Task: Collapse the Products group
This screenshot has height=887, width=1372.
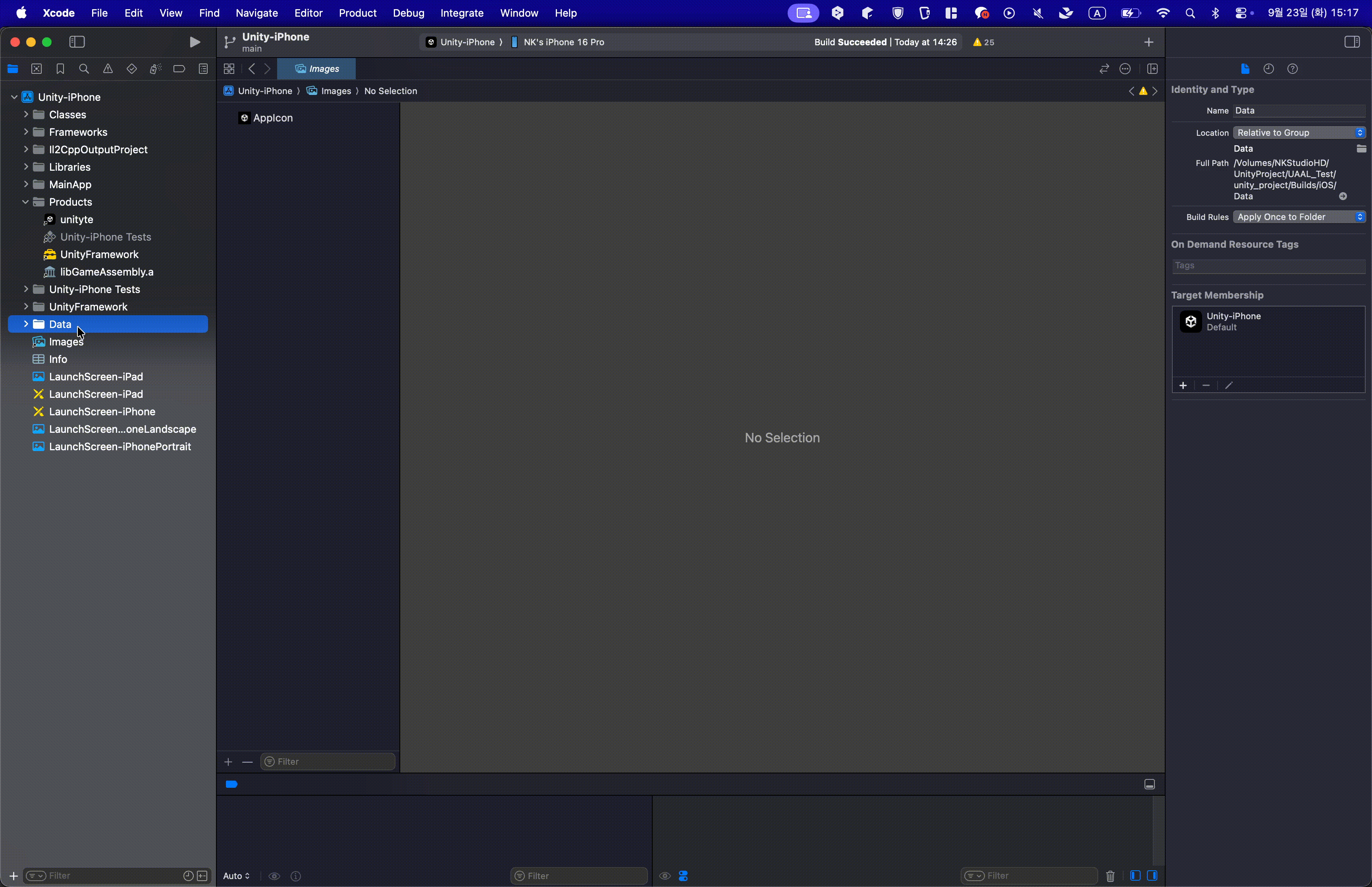Action: 26,202
